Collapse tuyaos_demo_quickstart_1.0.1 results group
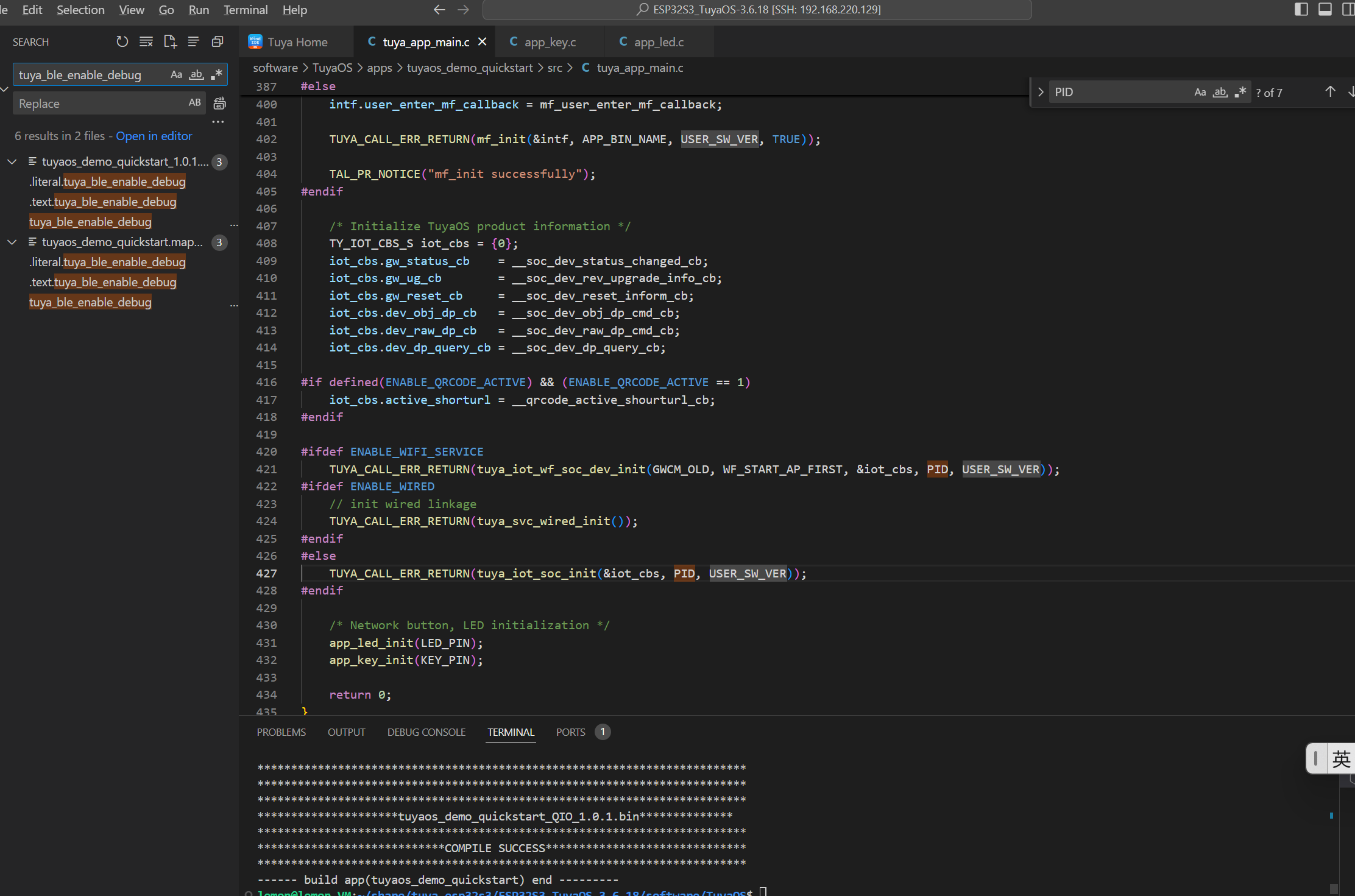This screenshot has height=896, width=1355. [12, 161]
